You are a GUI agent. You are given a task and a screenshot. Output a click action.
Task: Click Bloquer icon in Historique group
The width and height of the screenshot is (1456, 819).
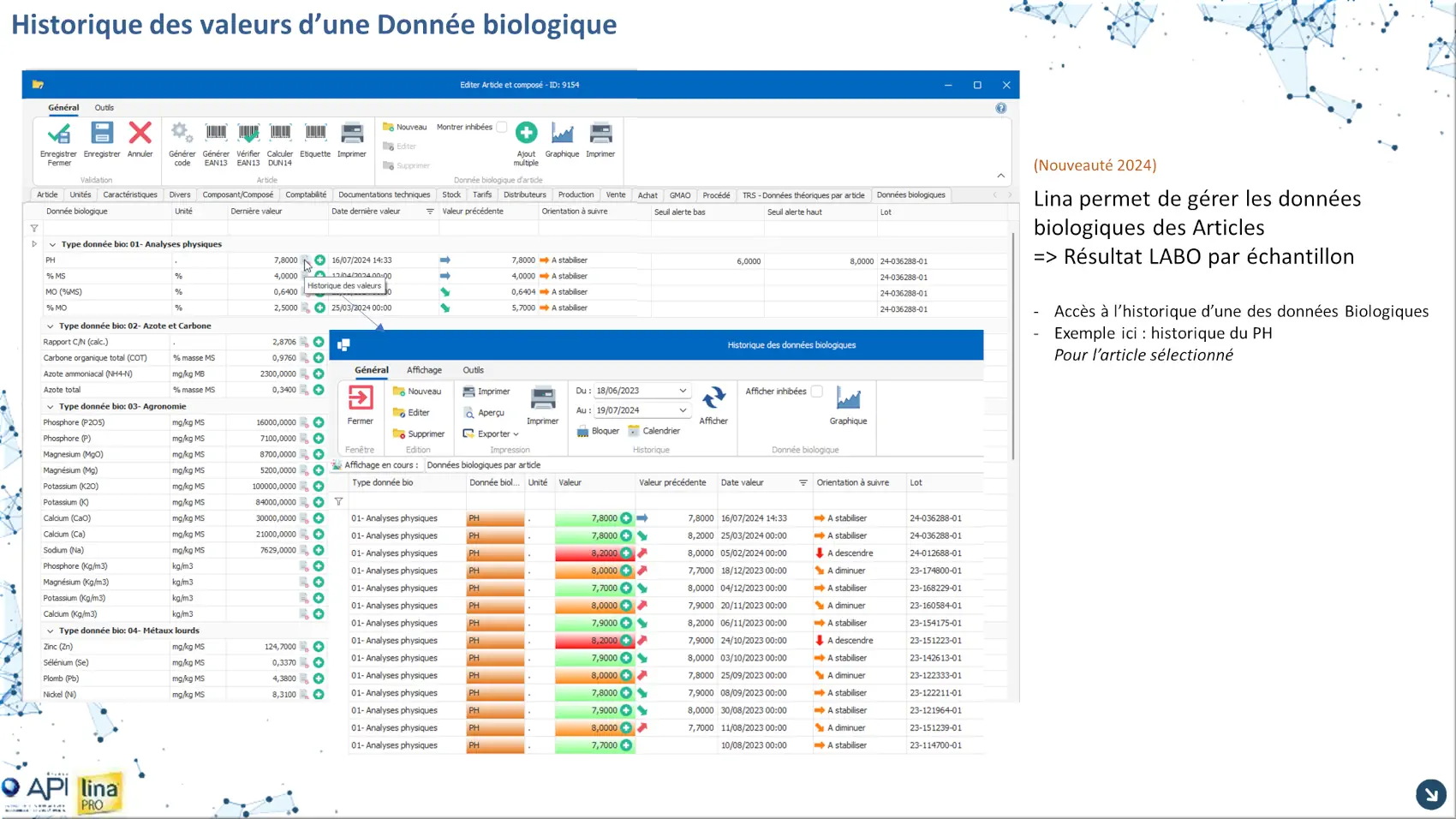point(583,431)
